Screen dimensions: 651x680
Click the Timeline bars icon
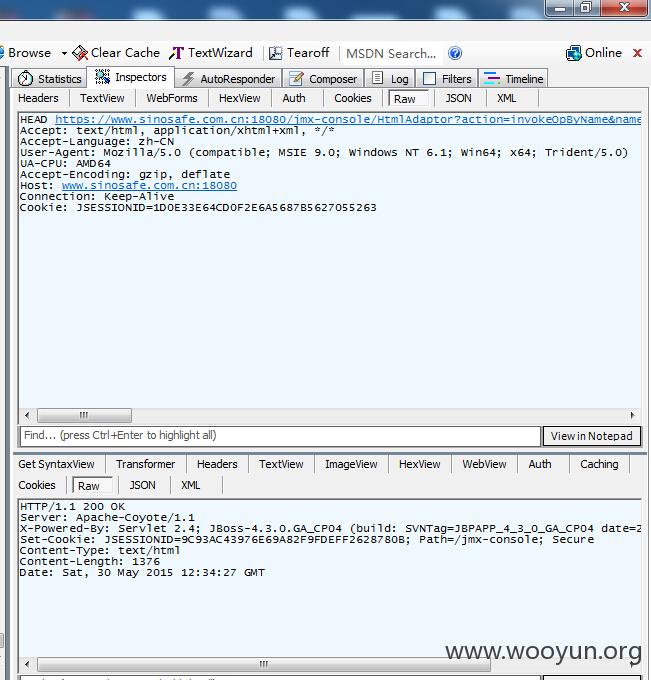point(492,78)
